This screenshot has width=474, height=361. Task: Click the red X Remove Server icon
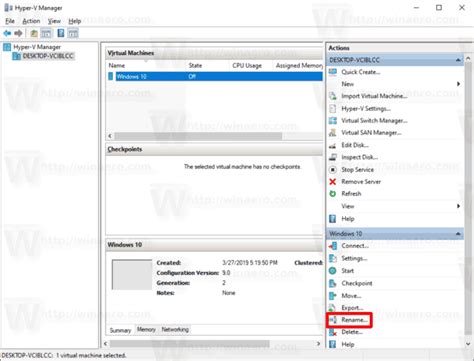pyautogui.click(x=333, y=182)
